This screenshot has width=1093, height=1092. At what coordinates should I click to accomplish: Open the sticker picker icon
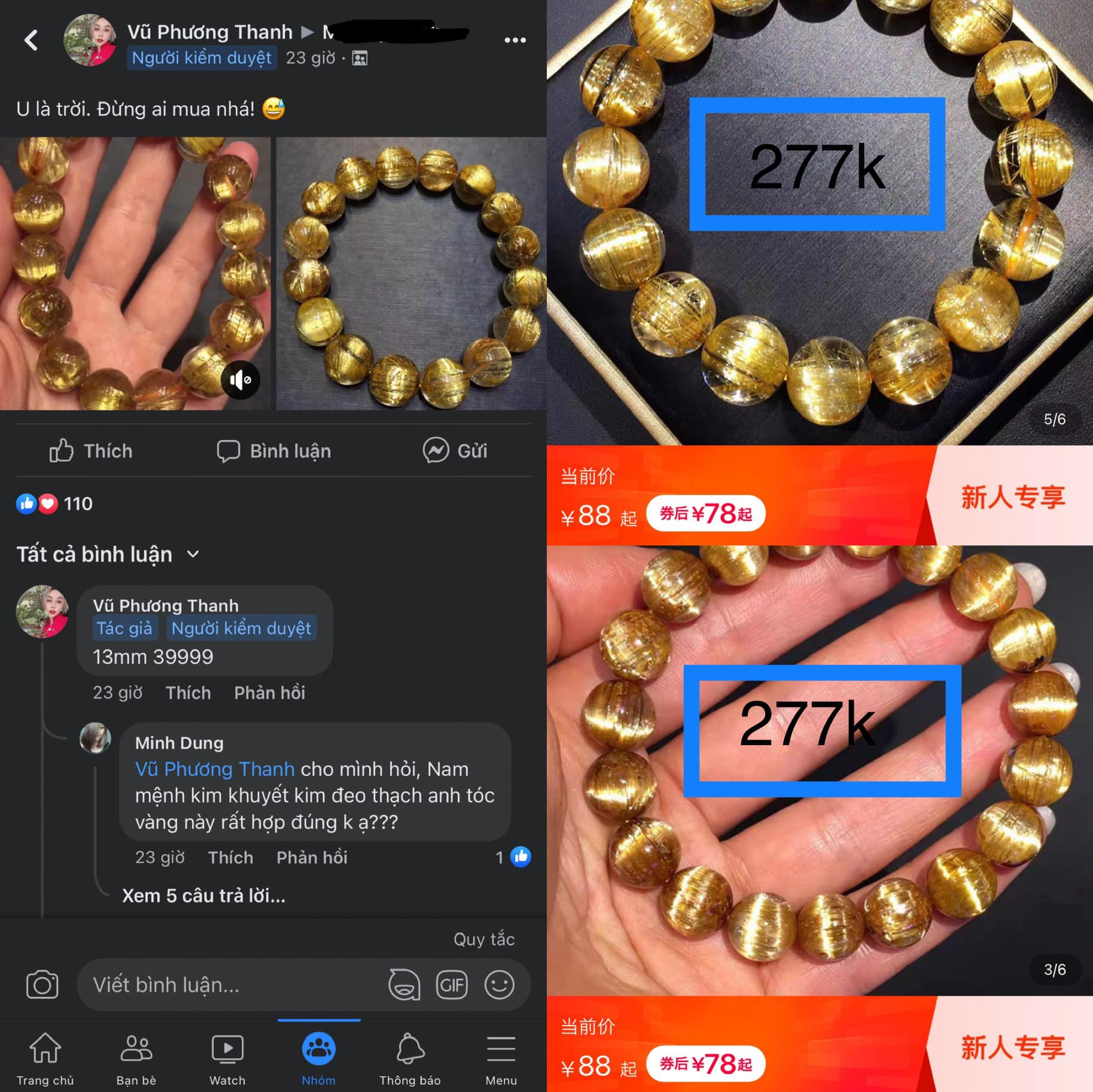pyautogui.click(x=404, y=984)
